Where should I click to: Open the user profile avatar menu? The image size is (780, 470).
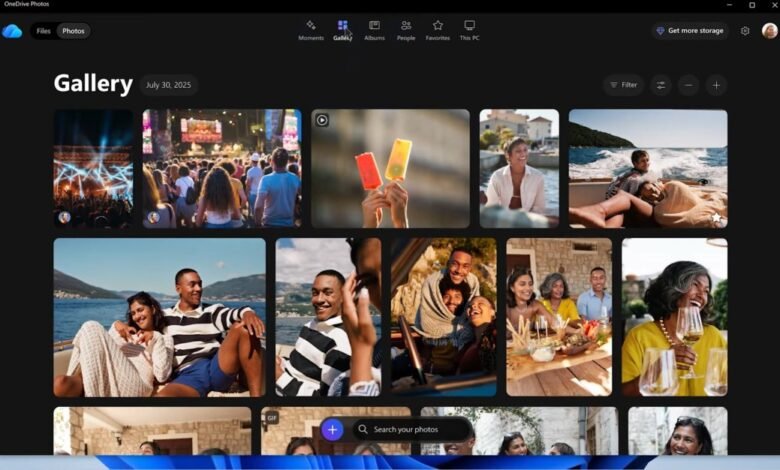(769, 31)
